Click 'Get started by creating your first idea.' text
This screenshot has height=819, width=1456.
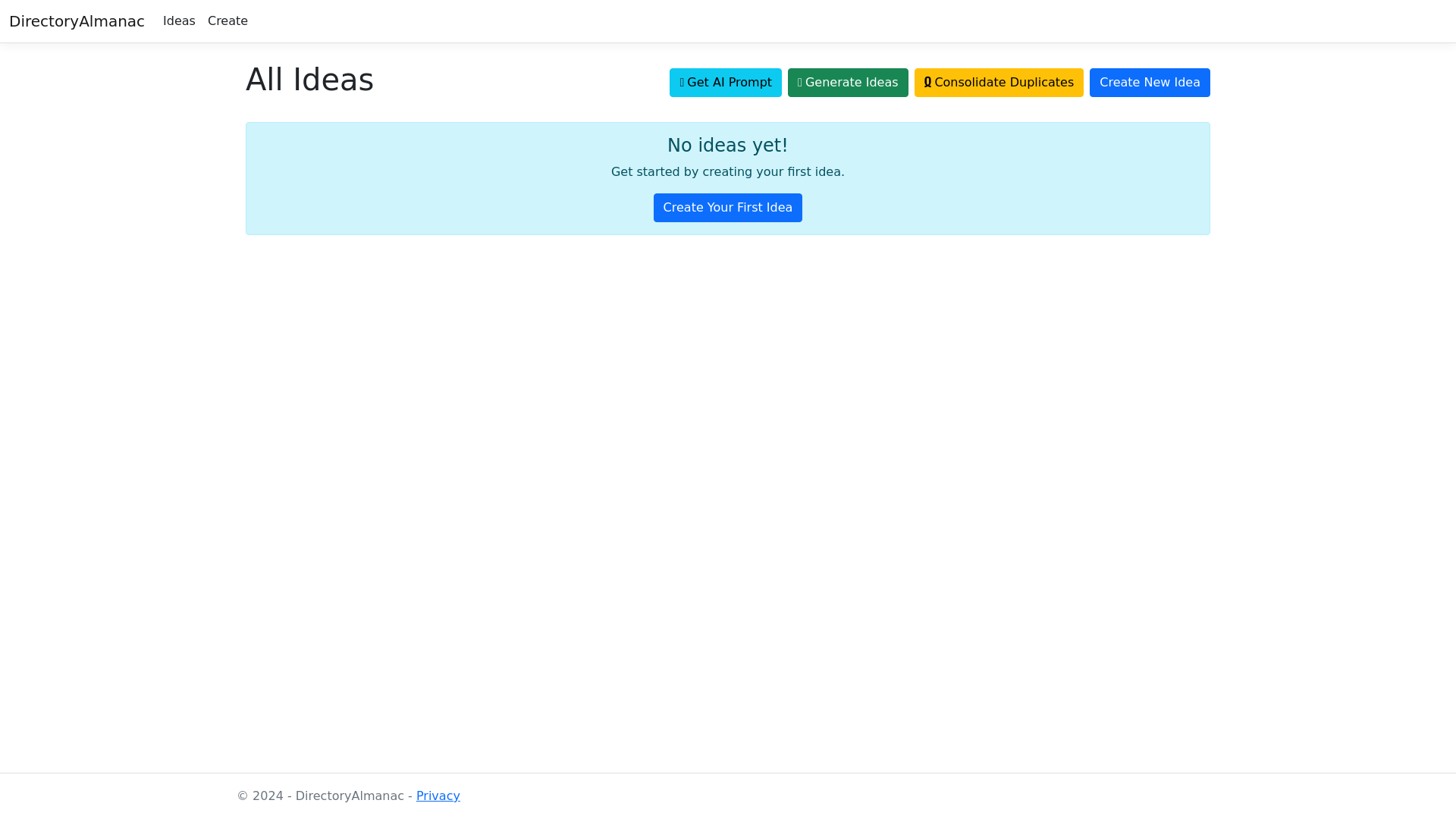tap(728, 172)
